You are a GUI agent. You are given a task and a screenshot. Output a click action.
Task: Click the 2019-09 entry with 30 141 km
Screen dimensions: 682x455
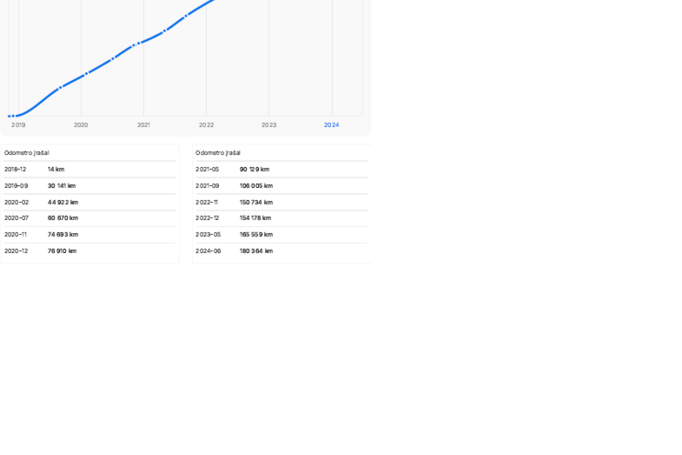[89, 185]
